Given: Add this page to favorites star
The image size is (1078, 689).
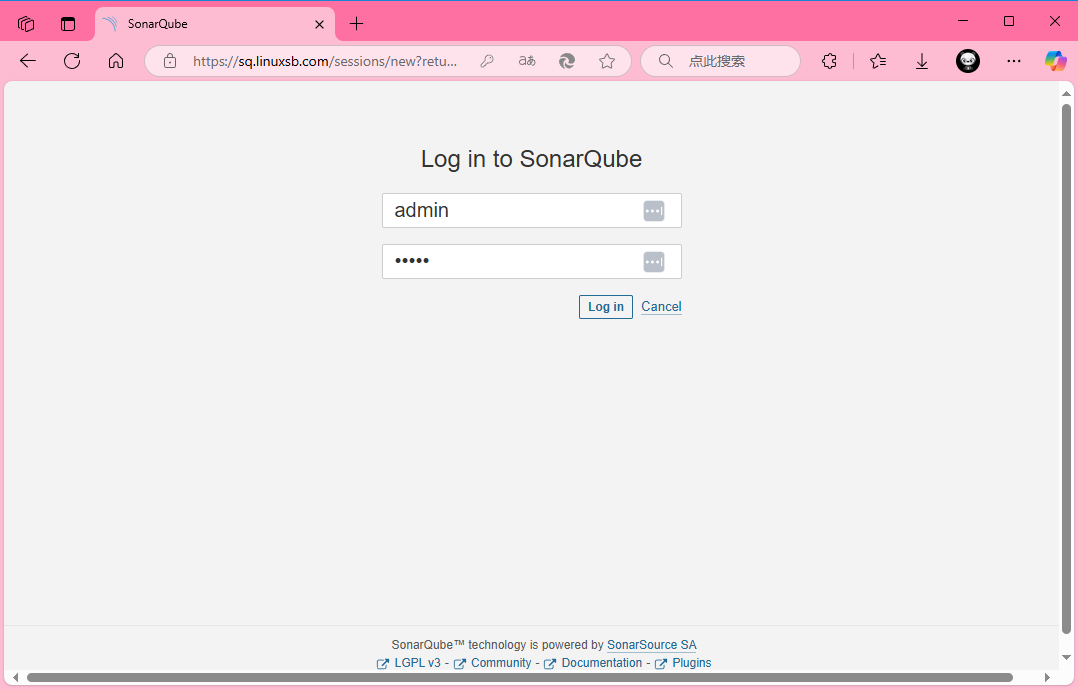Looking at the screenshot, I should point(606,61).
